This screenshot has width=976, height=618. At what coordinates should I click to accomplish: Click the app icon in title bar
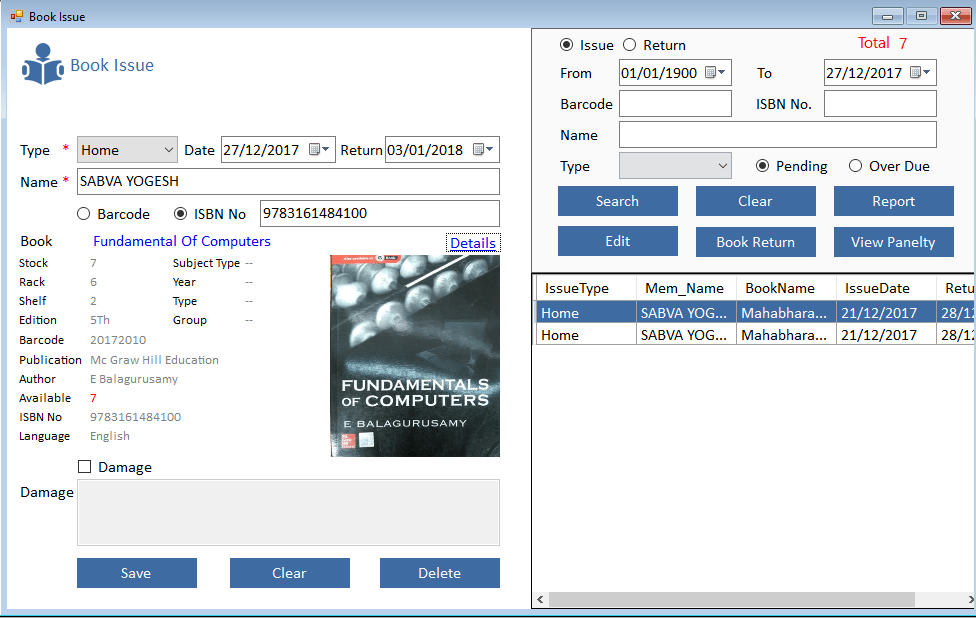click(x=16, y=16)
